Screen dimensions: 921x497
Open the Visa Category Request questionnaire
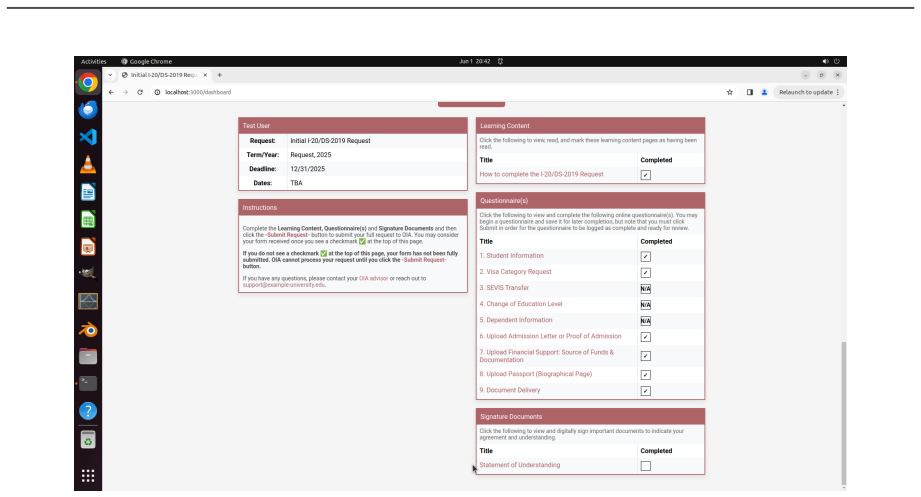(515, 272)
